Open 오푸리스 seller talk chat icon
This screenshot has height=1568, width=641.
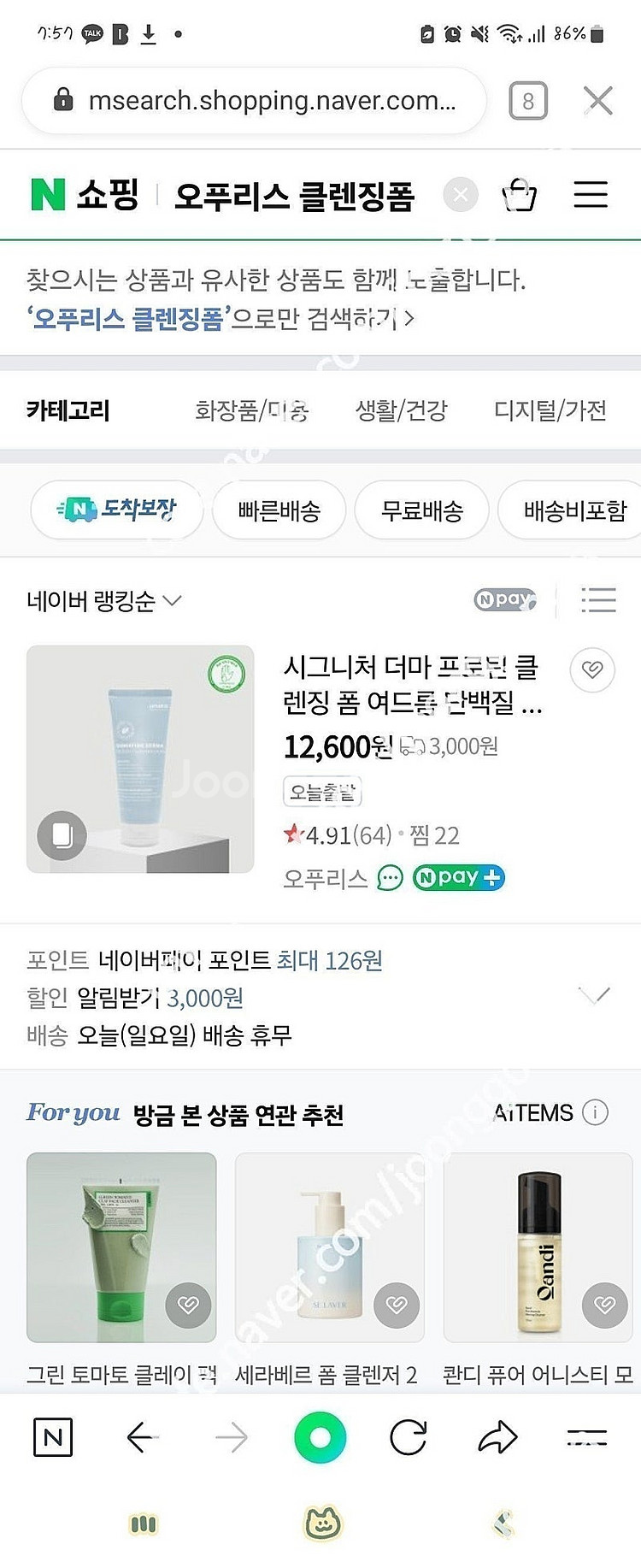tap(390, 878)
